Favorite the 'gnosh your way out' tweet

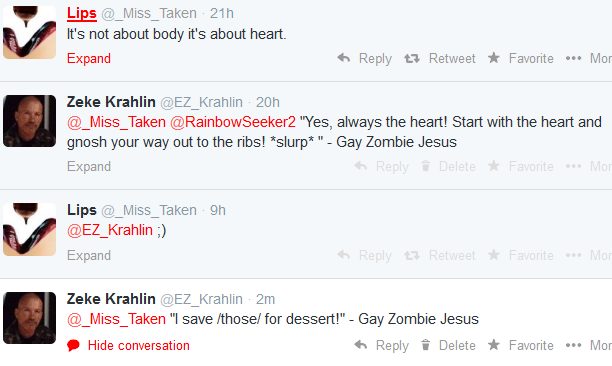[521, 167]
